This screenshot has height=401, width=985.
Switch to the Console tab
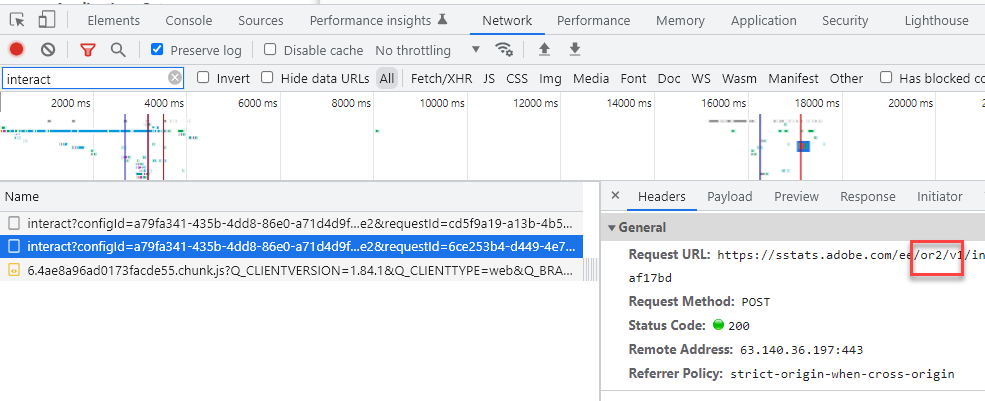coord(188,20)
